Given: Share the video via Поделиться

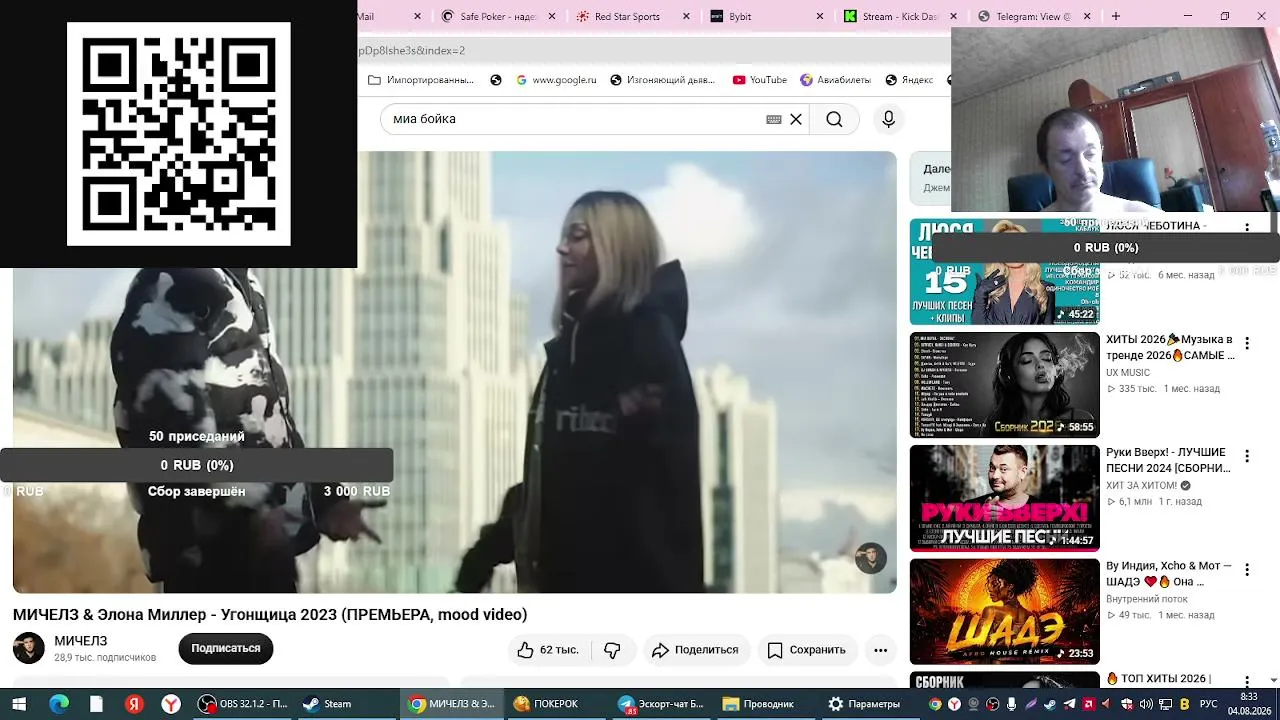Looking at the screenshot, I should tap(695, 650).
